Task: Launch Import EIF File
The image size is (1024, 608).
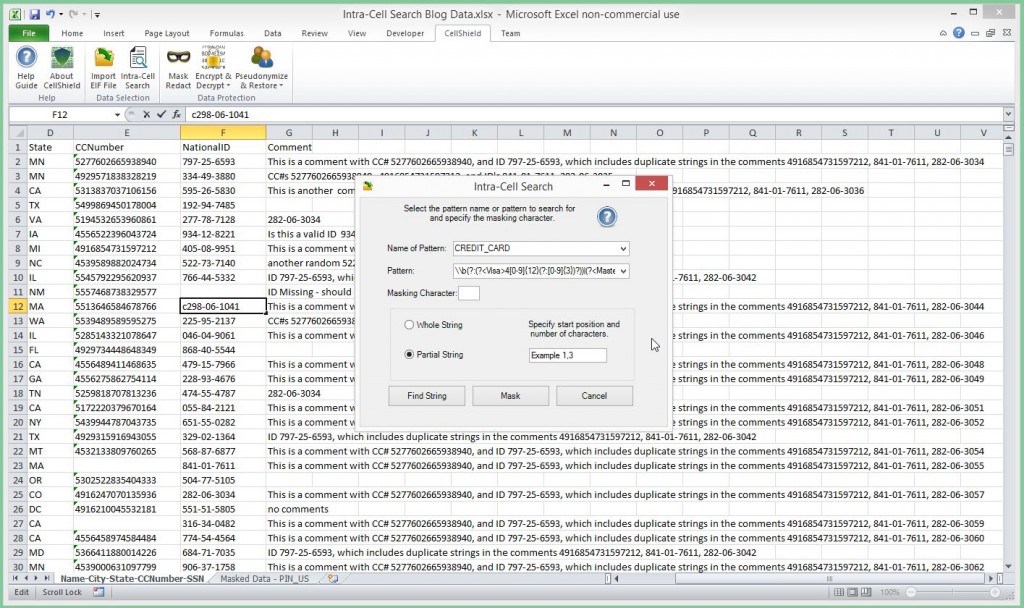Action: point(103,67)
